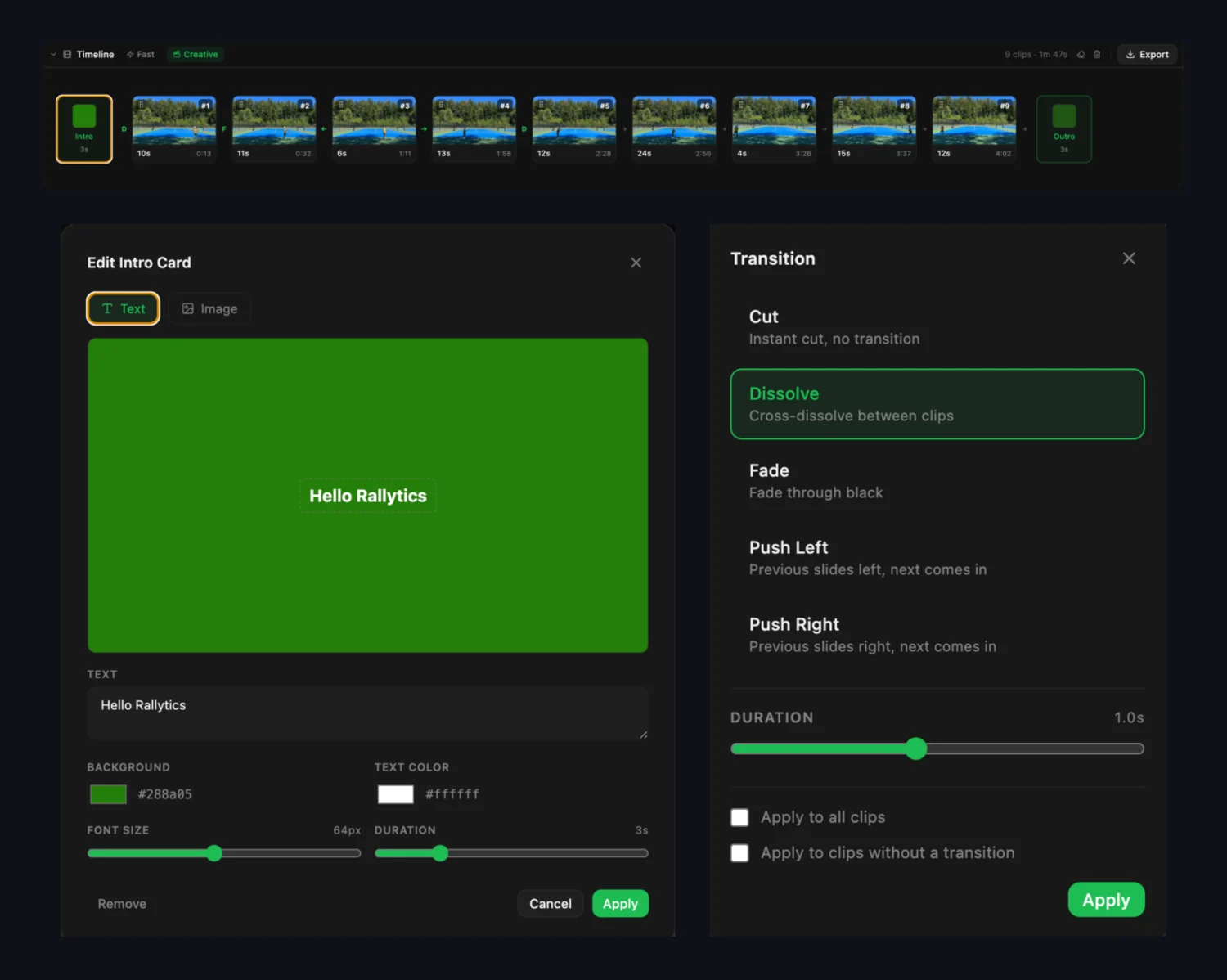Click drag handle on clip #1
Screen dimensions: 1227x980
click(x=141, y=105)
